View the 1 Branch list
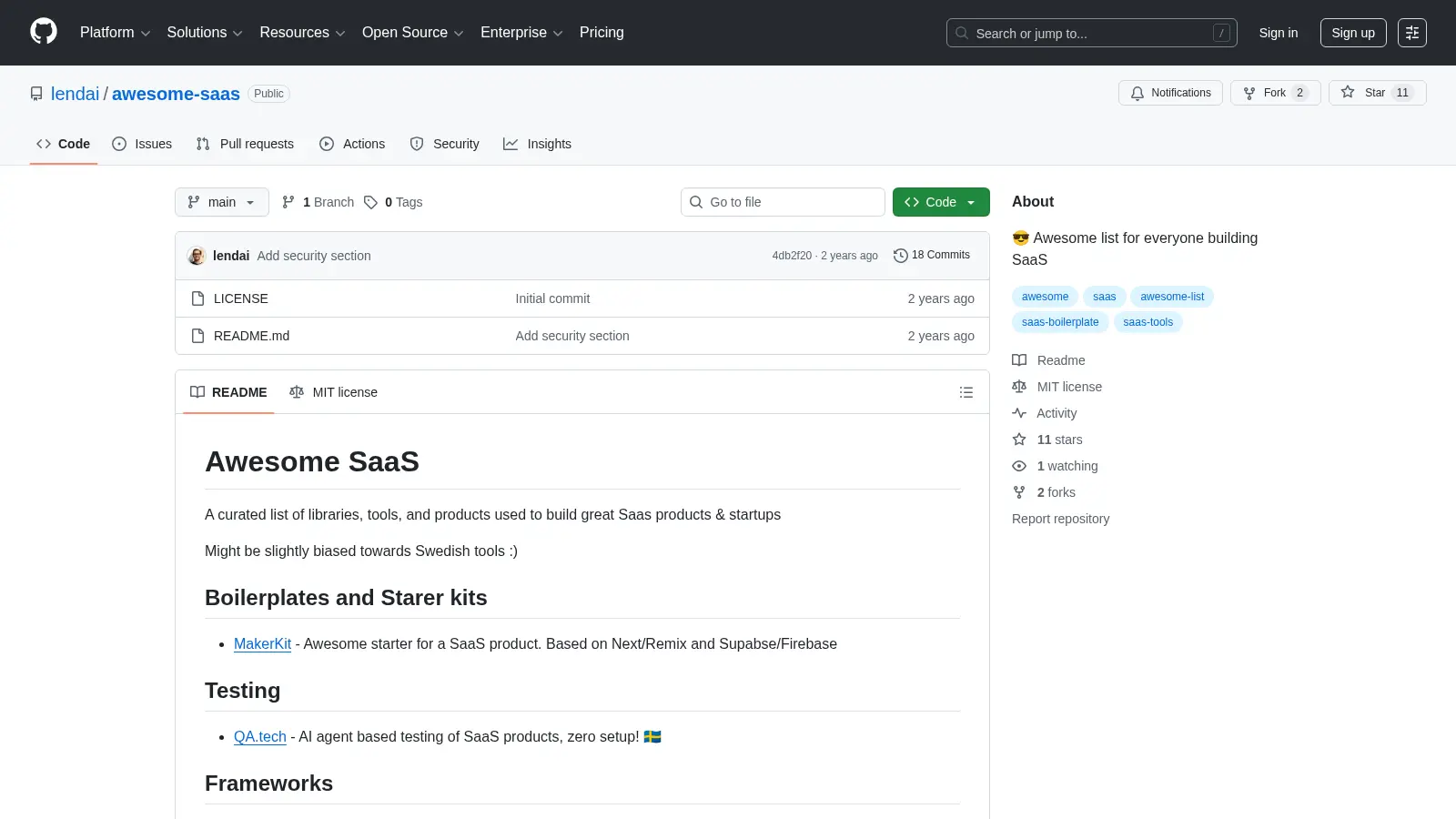1456x819 pixels. pos(318,202)
